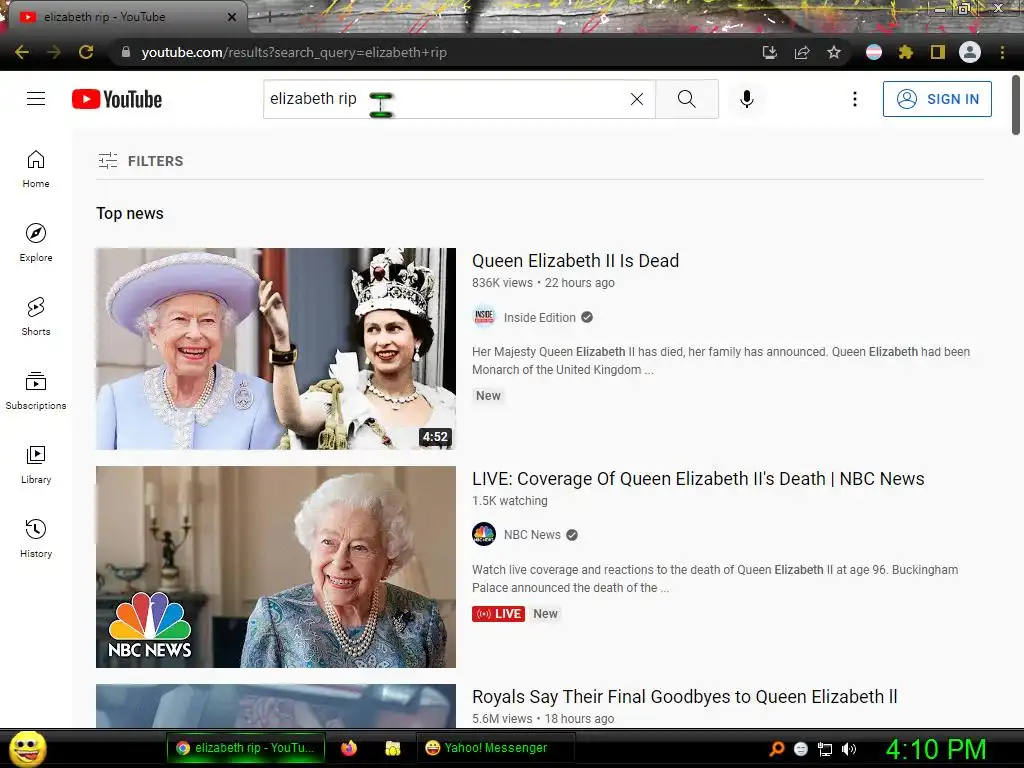Click the page vertical scrollbar
This screenshot has width=1024, height=768.
[1016, 104]
